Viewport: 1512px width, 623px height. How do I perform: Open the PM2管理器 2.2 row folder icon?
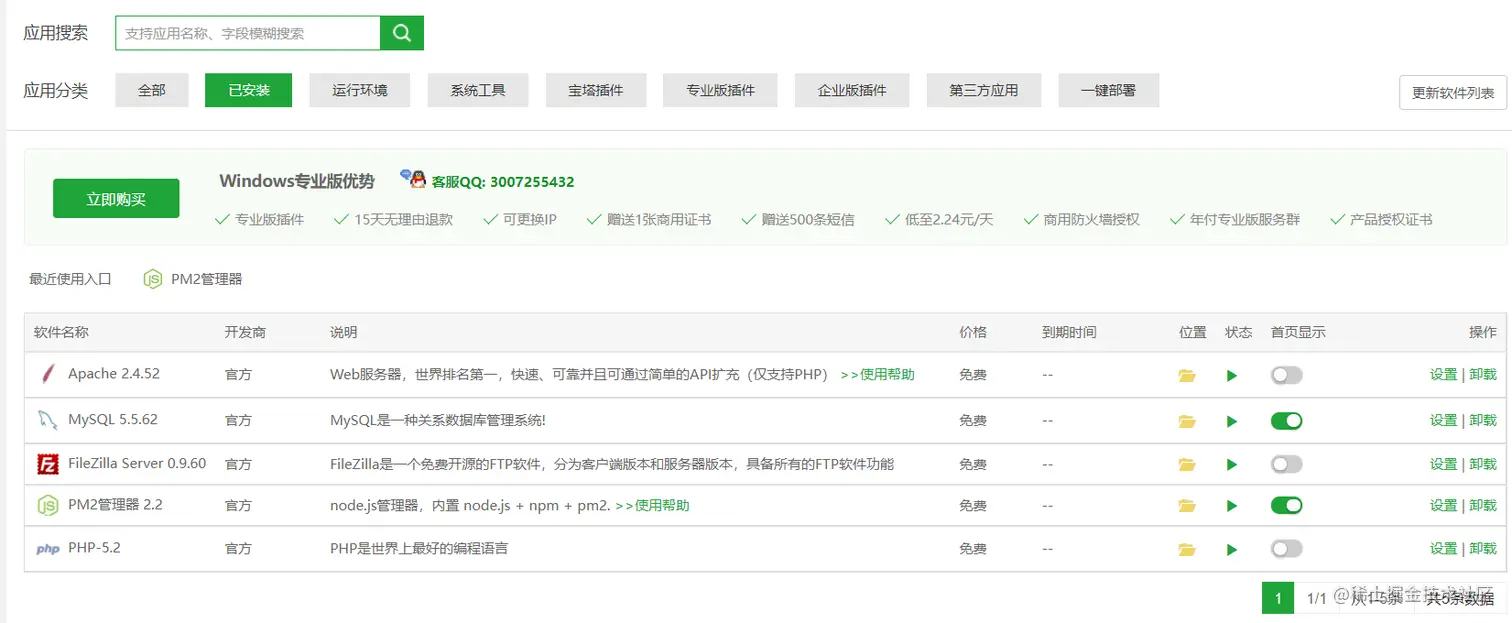1187,507
